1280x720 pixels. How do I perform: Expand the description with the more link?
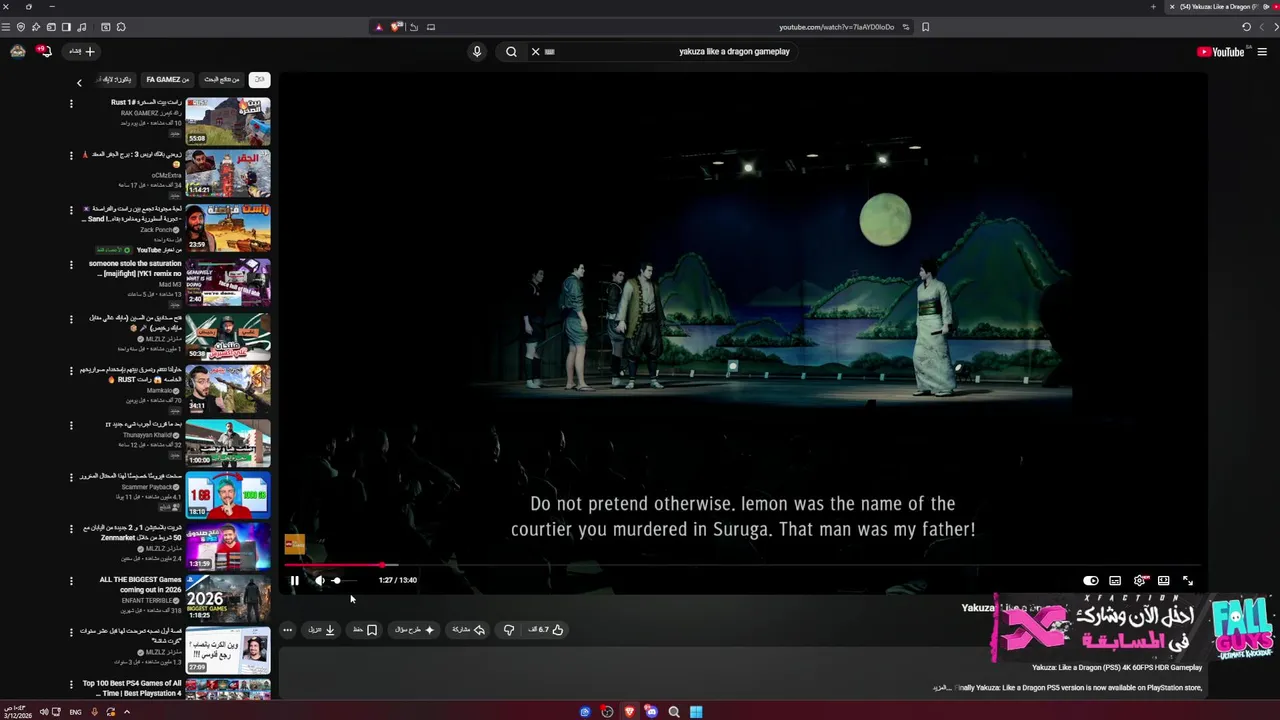[x=940, y=688]
